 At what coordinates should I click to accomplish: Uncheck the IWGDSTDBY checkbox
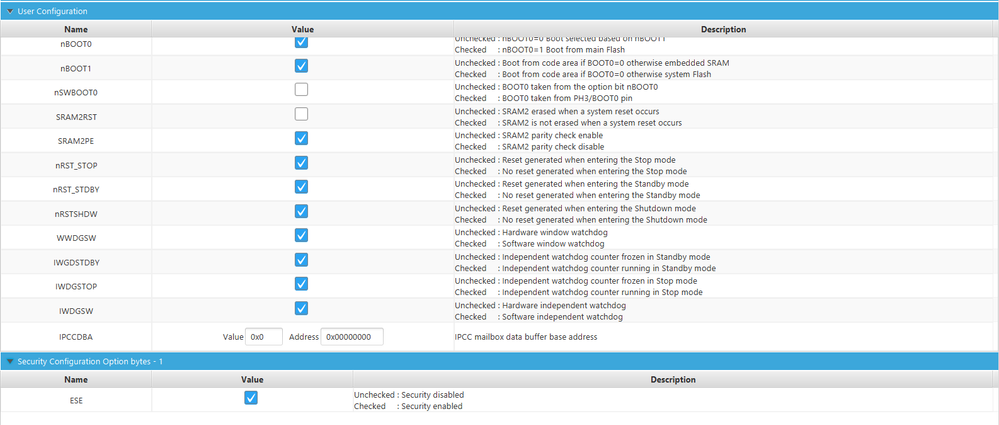(x=301, y=259)
